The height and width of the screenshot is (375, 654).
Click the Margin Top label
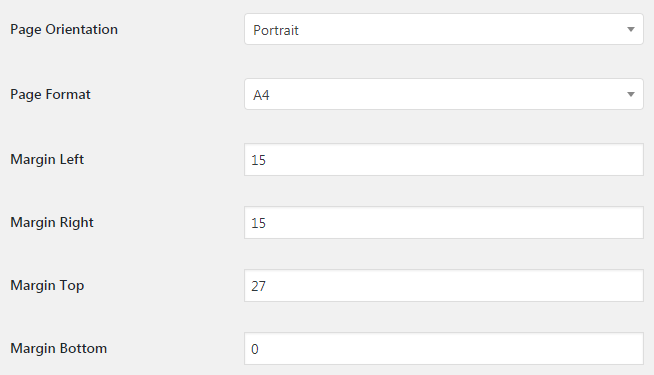47,286
